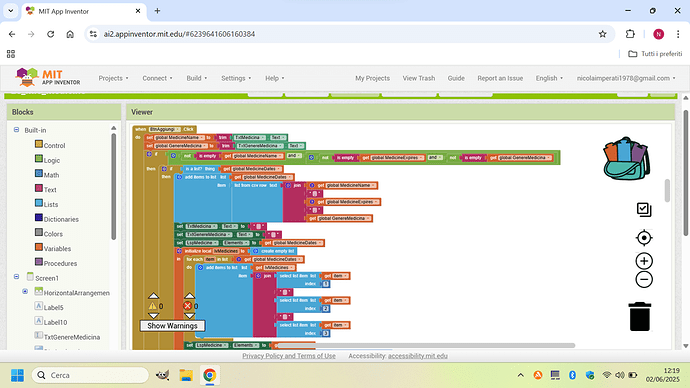This screenshot has height=388, width=690.
Task: Open the Build menu
Action: click(x=196, y=78)
